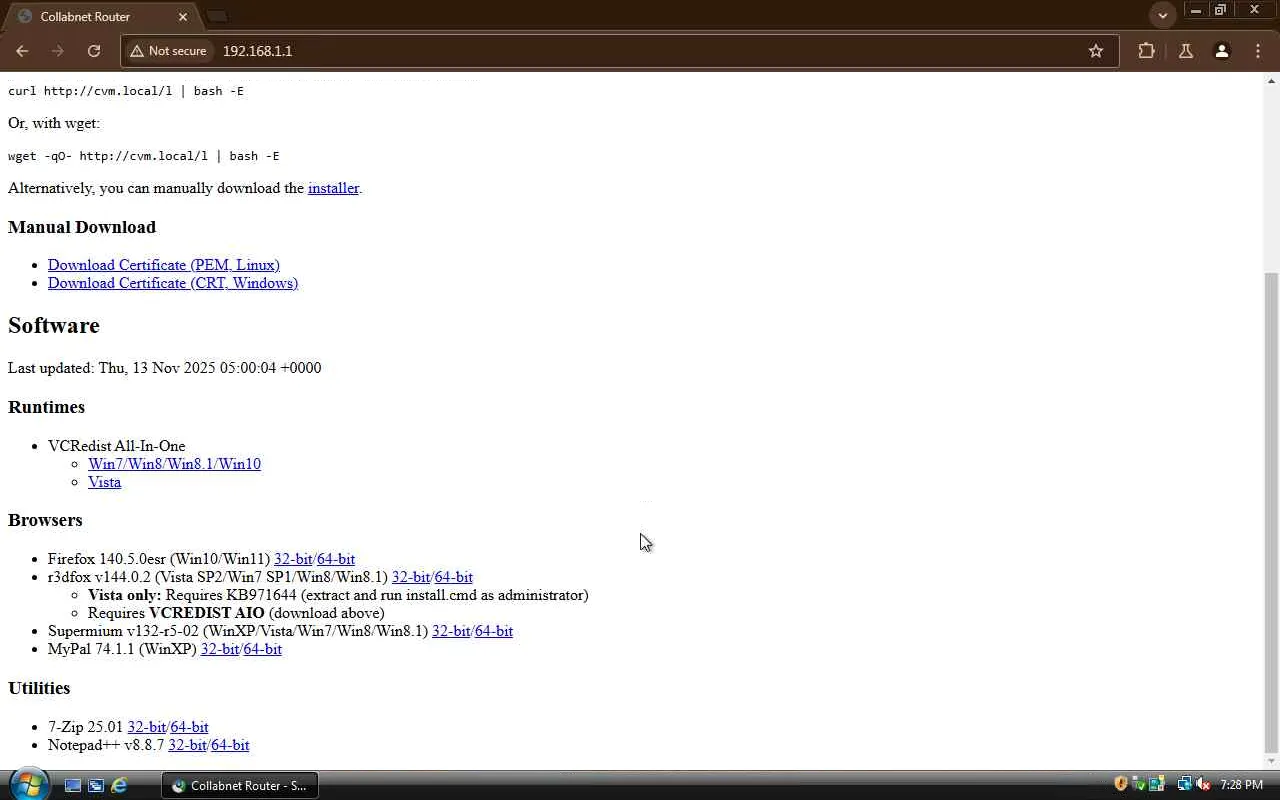The width and height of the screenshot is (1280, 800).
Task: Download Notepad++ v8.8.7 64-bit
Action: (230, 745)
